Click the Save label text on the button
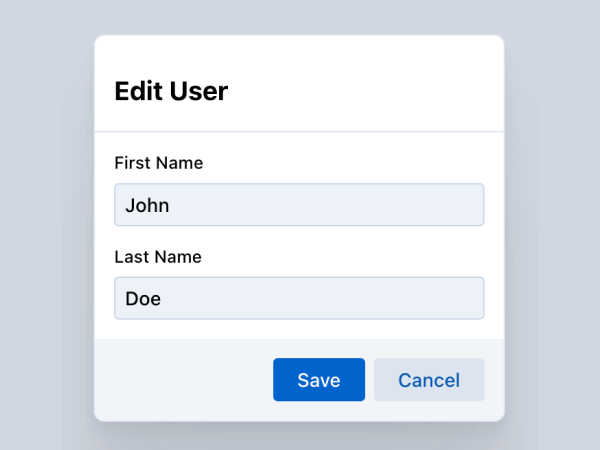The image size is (600, 450). point(319,380)
